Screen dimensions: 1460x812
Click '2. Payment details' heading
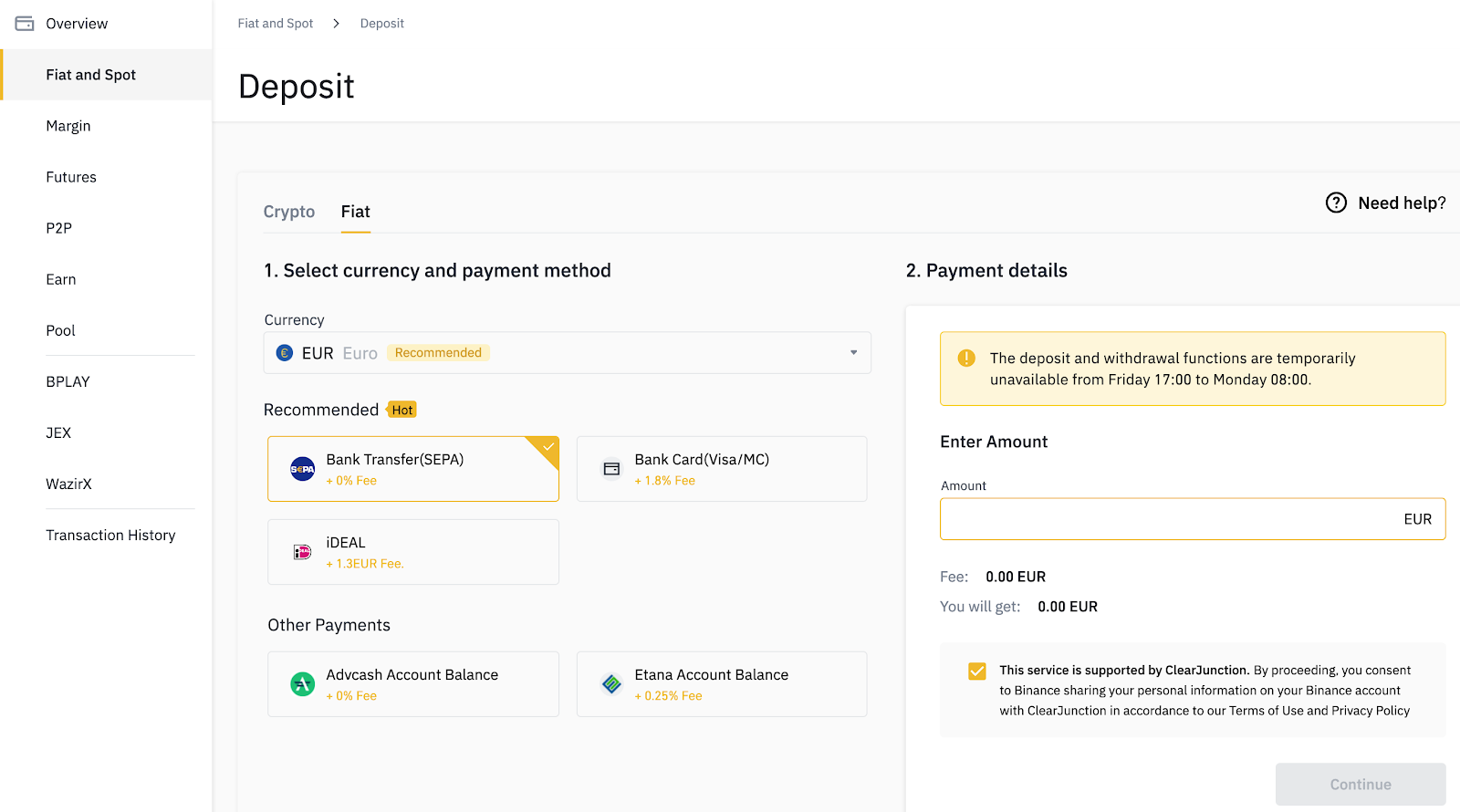(986, 270)
